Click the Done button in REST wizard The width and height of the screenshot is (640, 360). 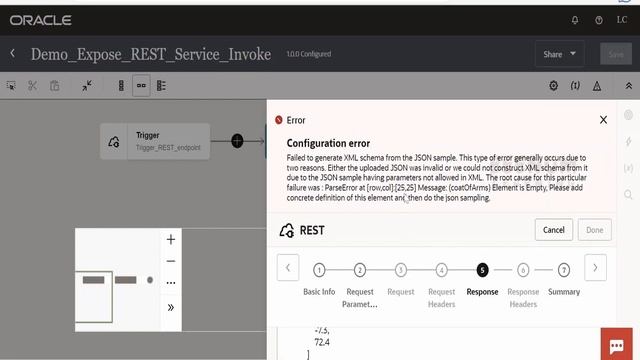(595, 230)
